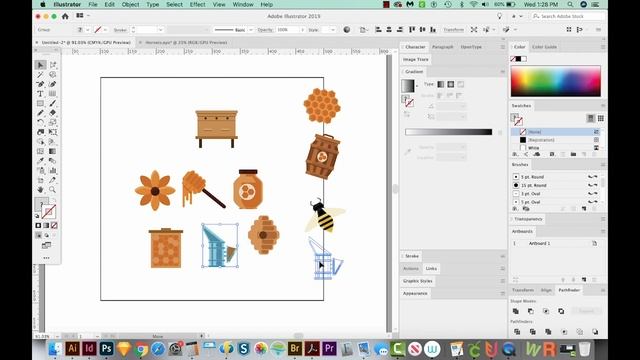640x360 pixels.
Task: Open the Basic brush definition dropdown
Action: coord(251,30)
